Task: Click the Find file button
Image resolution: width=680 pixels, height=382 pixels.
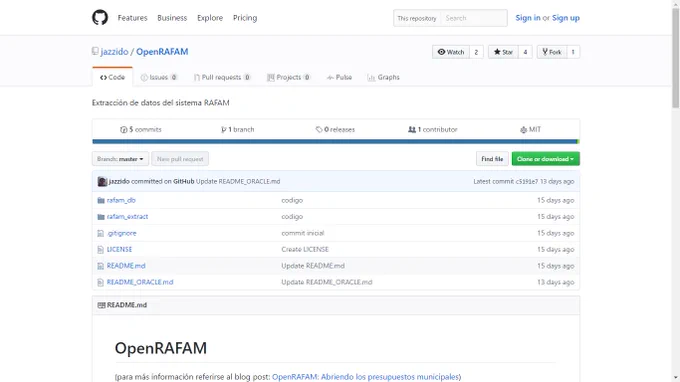Action: (x=492, y=159)
